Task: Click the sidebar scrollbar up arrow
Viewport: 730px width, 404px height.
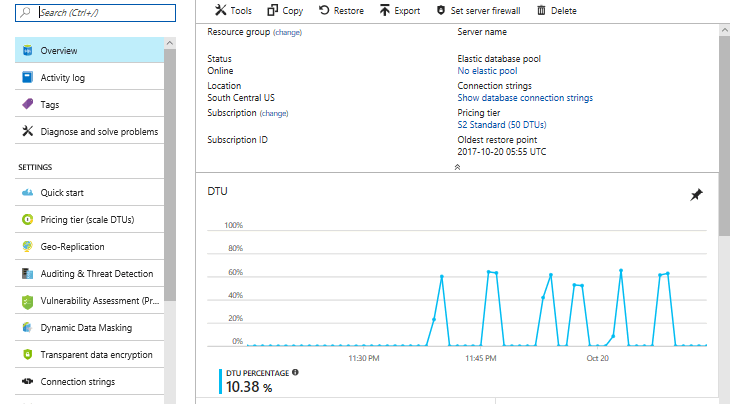Action: point(170,43)
